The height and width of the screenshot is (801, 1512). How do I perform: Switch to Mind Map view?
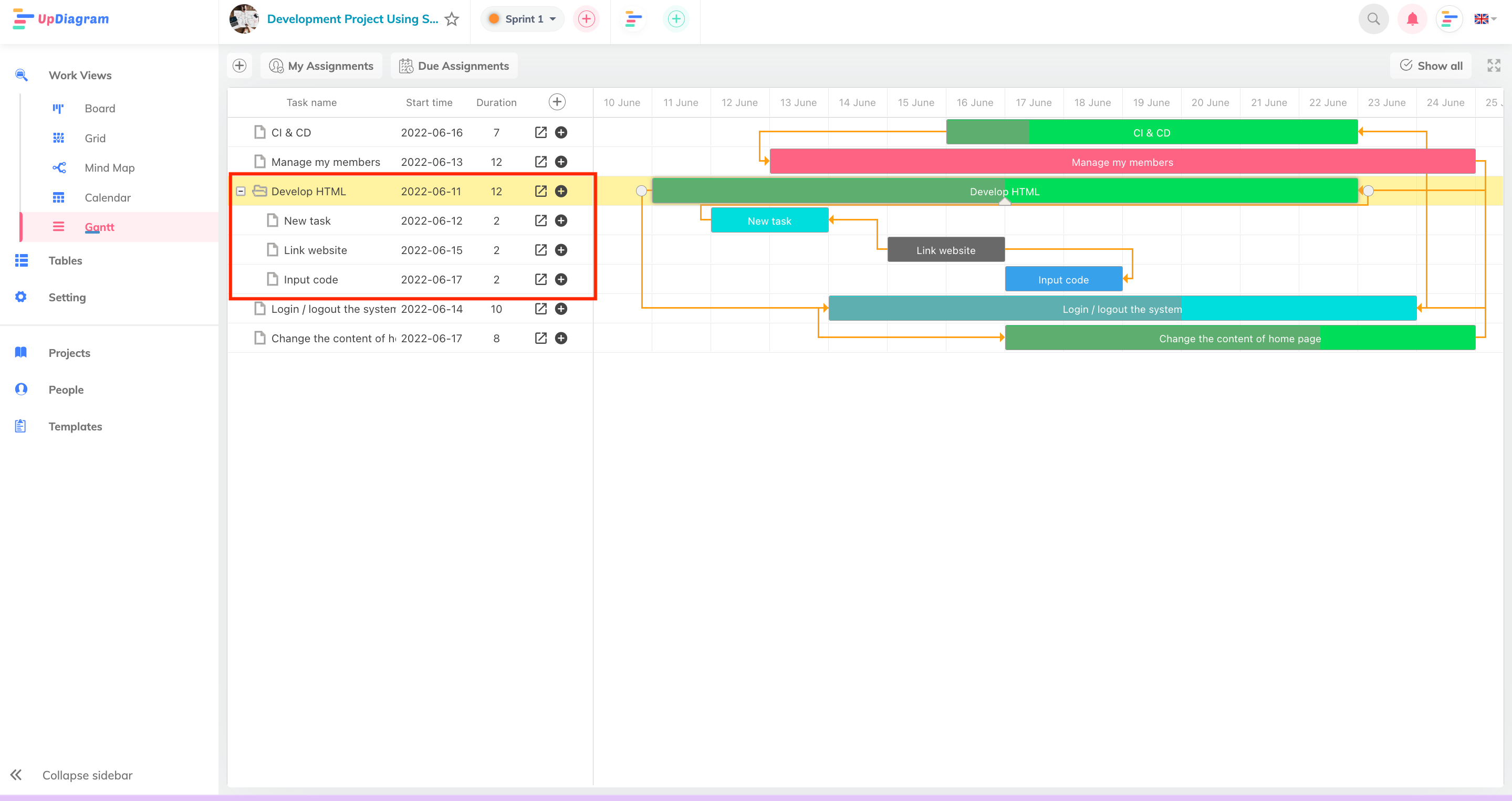click(110, 167)
